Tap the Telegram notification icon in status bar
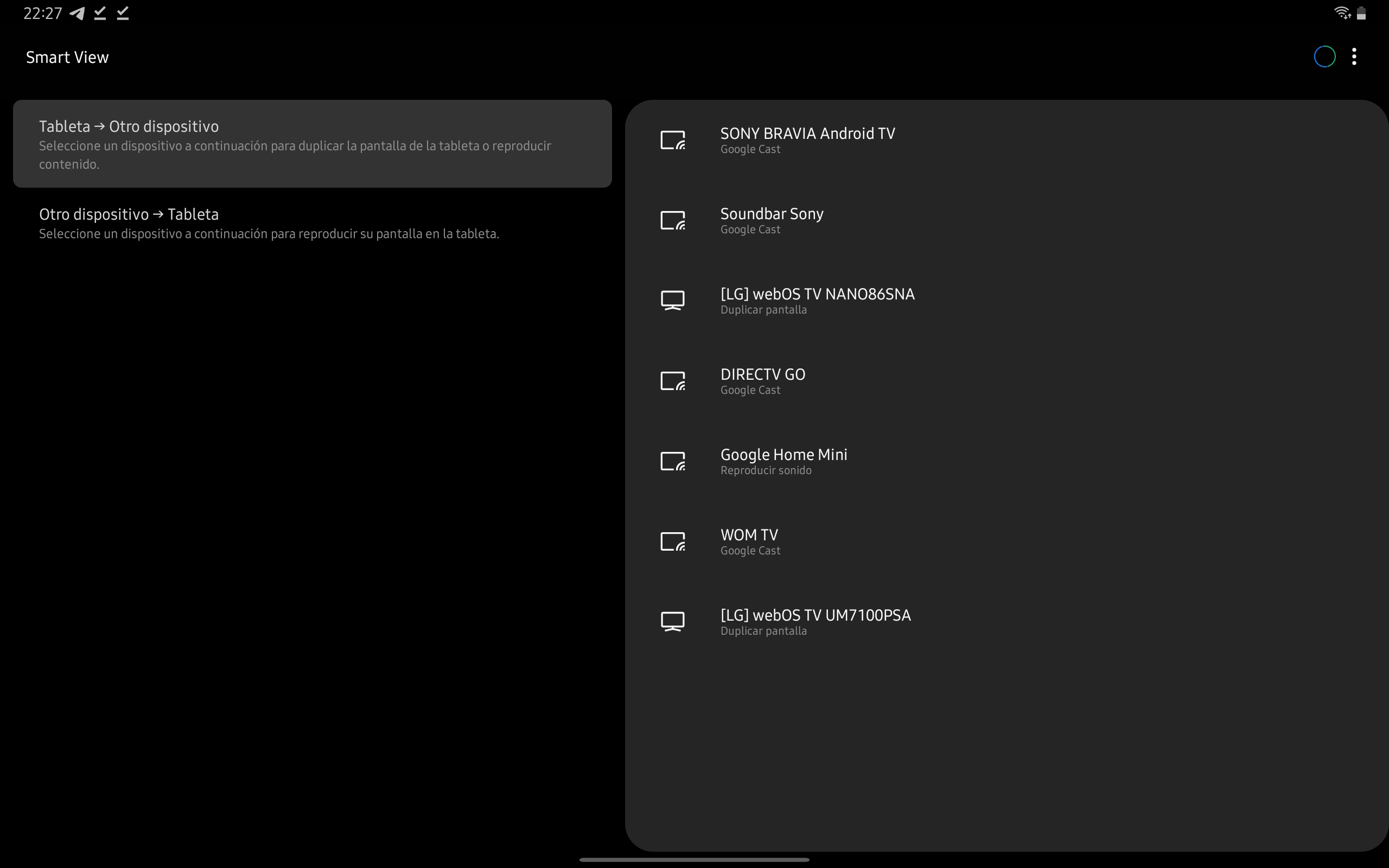Viewport: 1389px width, 868px height. point(77,13)
